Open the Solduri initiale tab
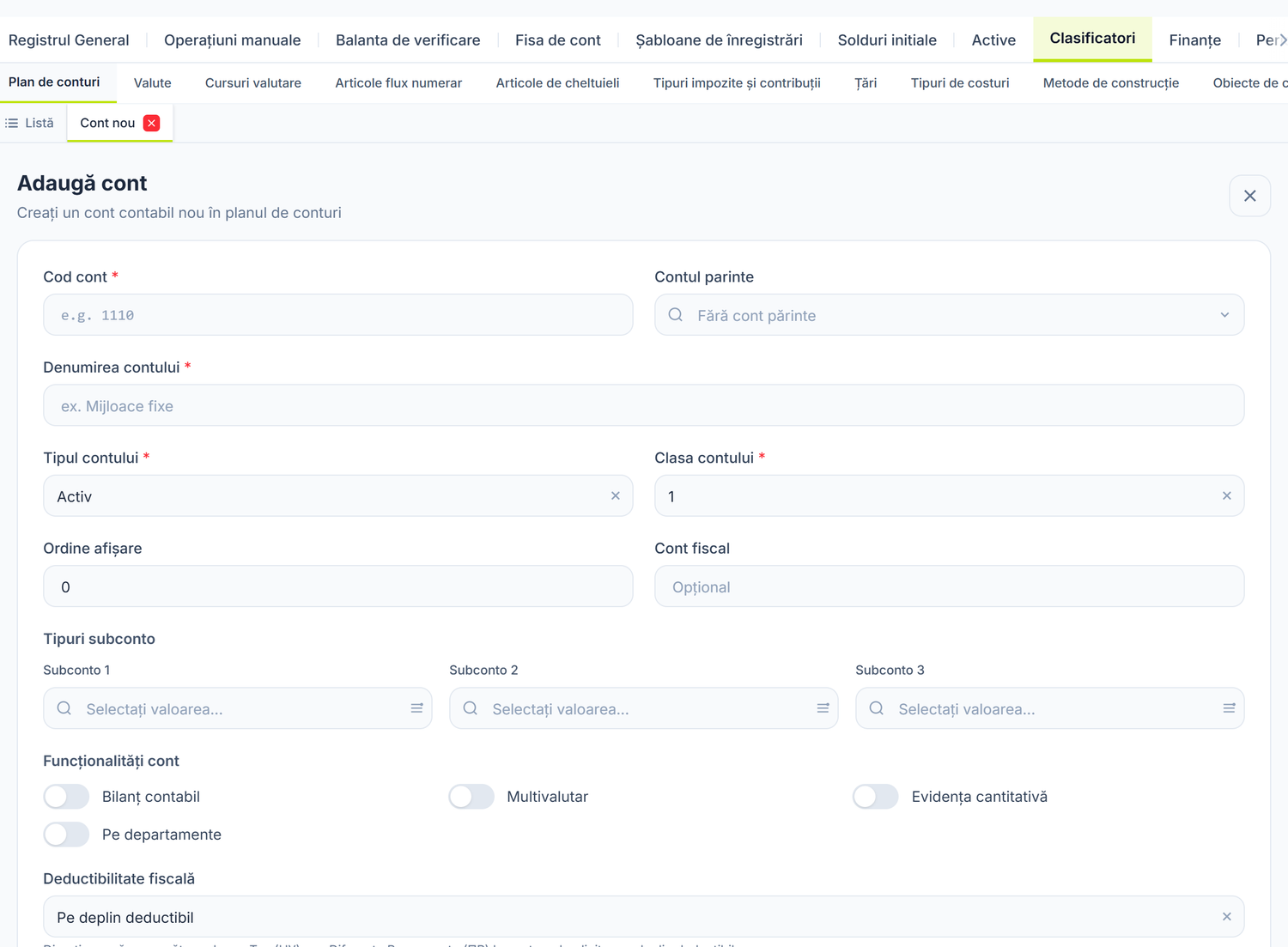The height and width of the screenshot is (947, 1288). click(887, 40)
